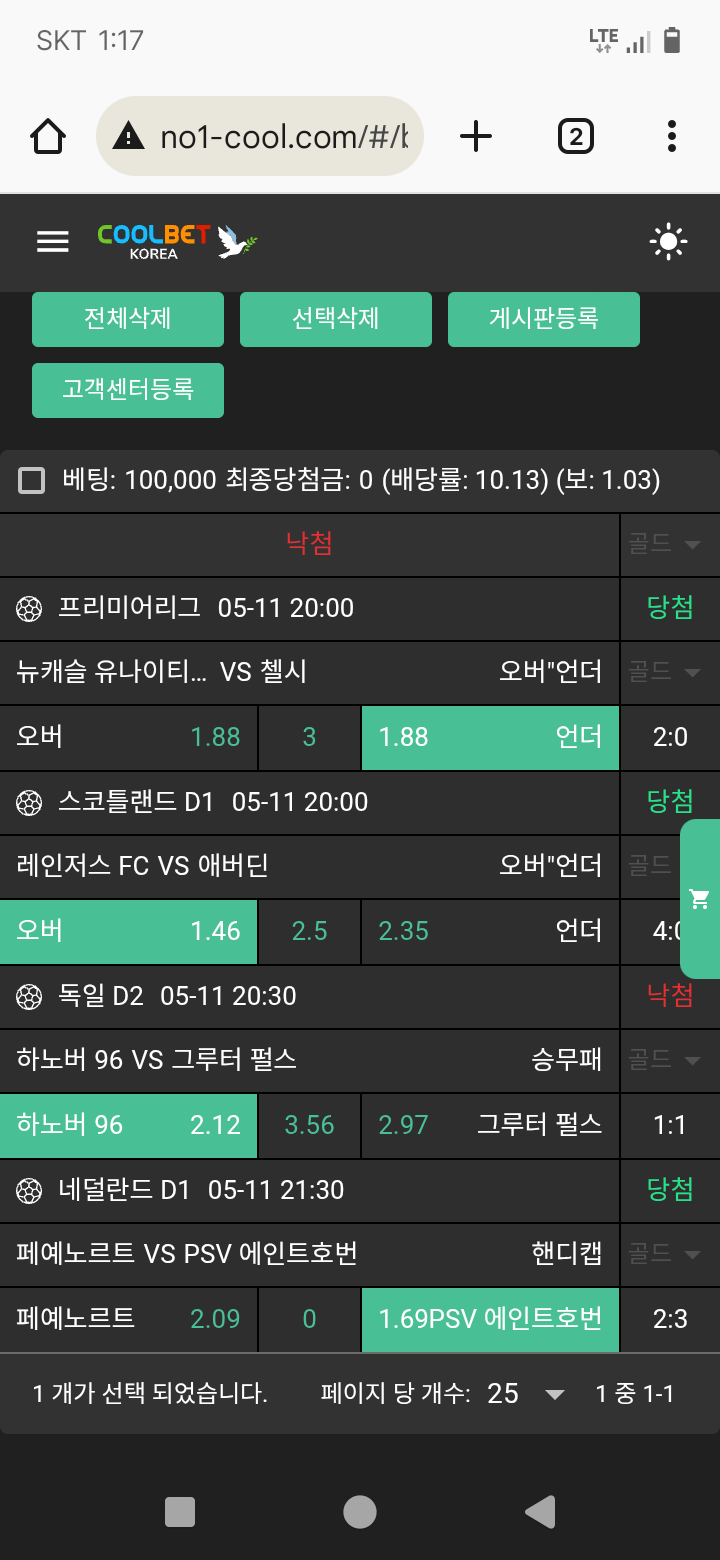Image resolution: width=720 pixels, height=1560 pixels.
Task: Tap the browser home icon
Action: point(49,136)
